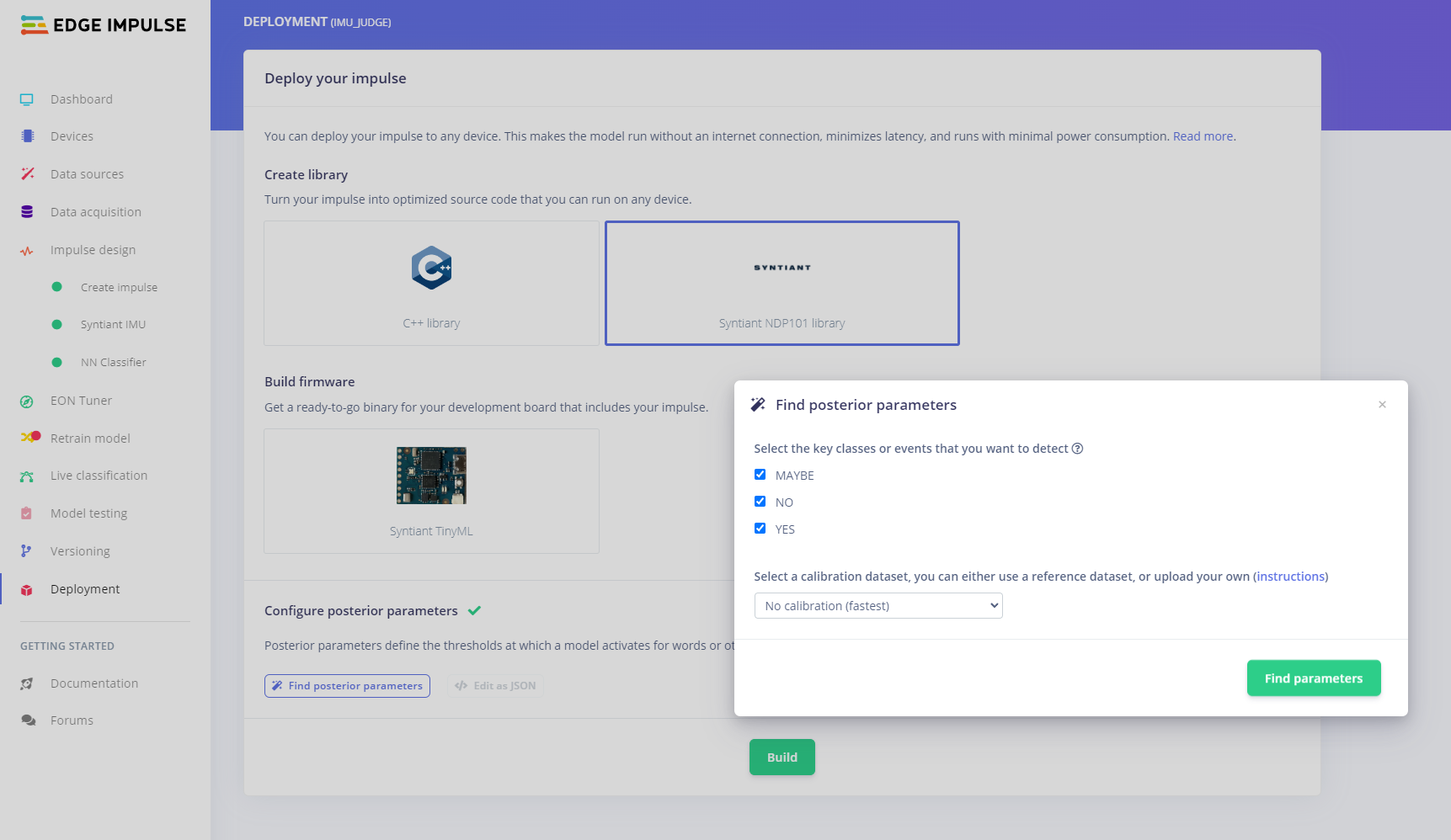Uncheck the MAYBE class checkbox
This screenshot has width=1451, height=840.
coord(760,475)
